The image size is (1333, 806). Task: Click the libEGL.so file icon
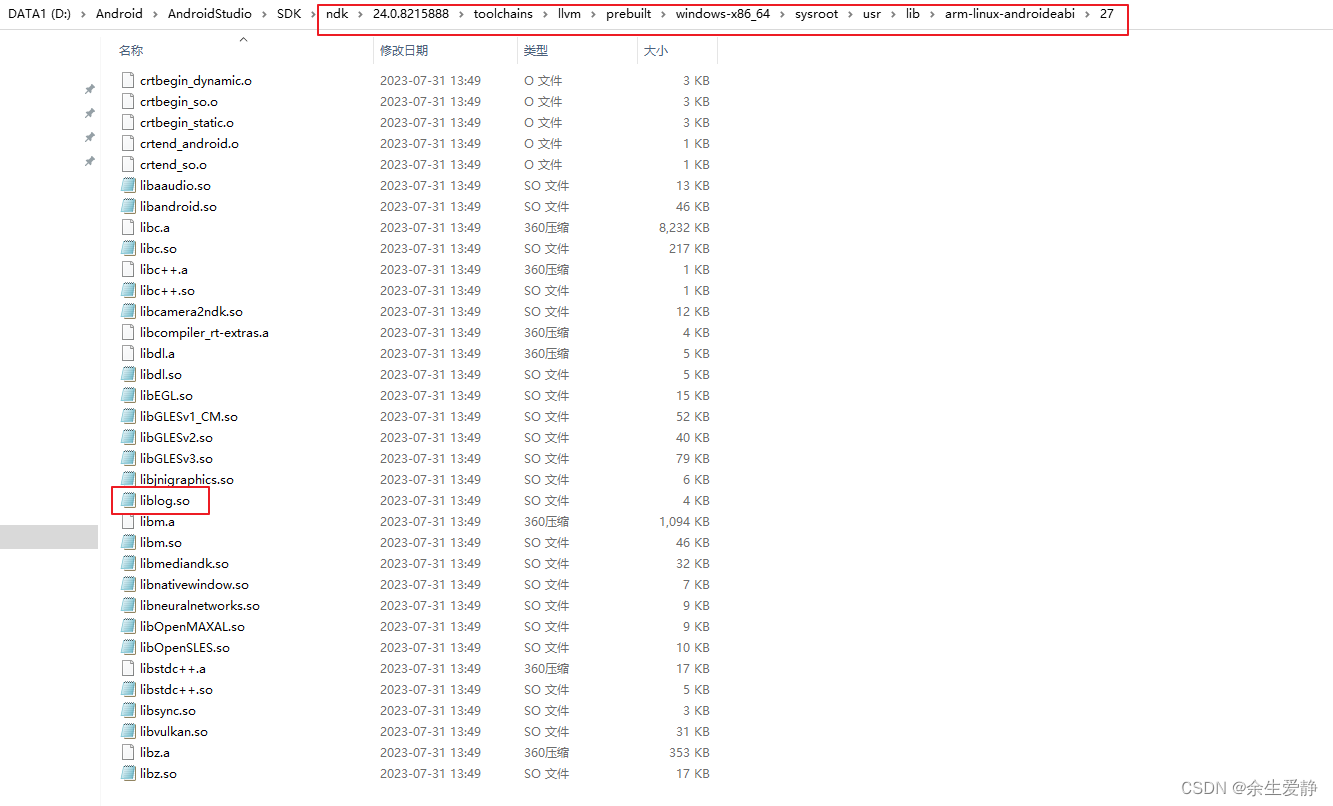coord(127,395)
